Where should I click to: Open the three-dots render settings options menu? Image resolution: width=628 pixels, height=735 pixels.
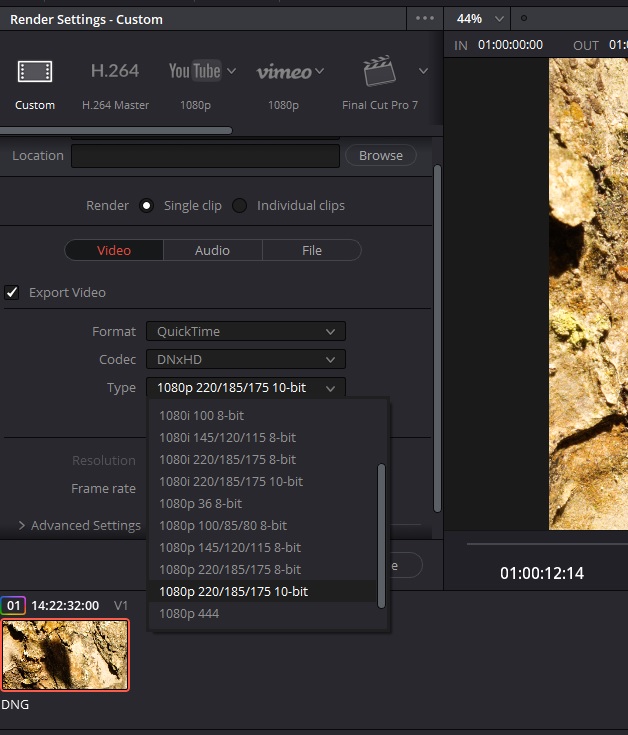425,19
